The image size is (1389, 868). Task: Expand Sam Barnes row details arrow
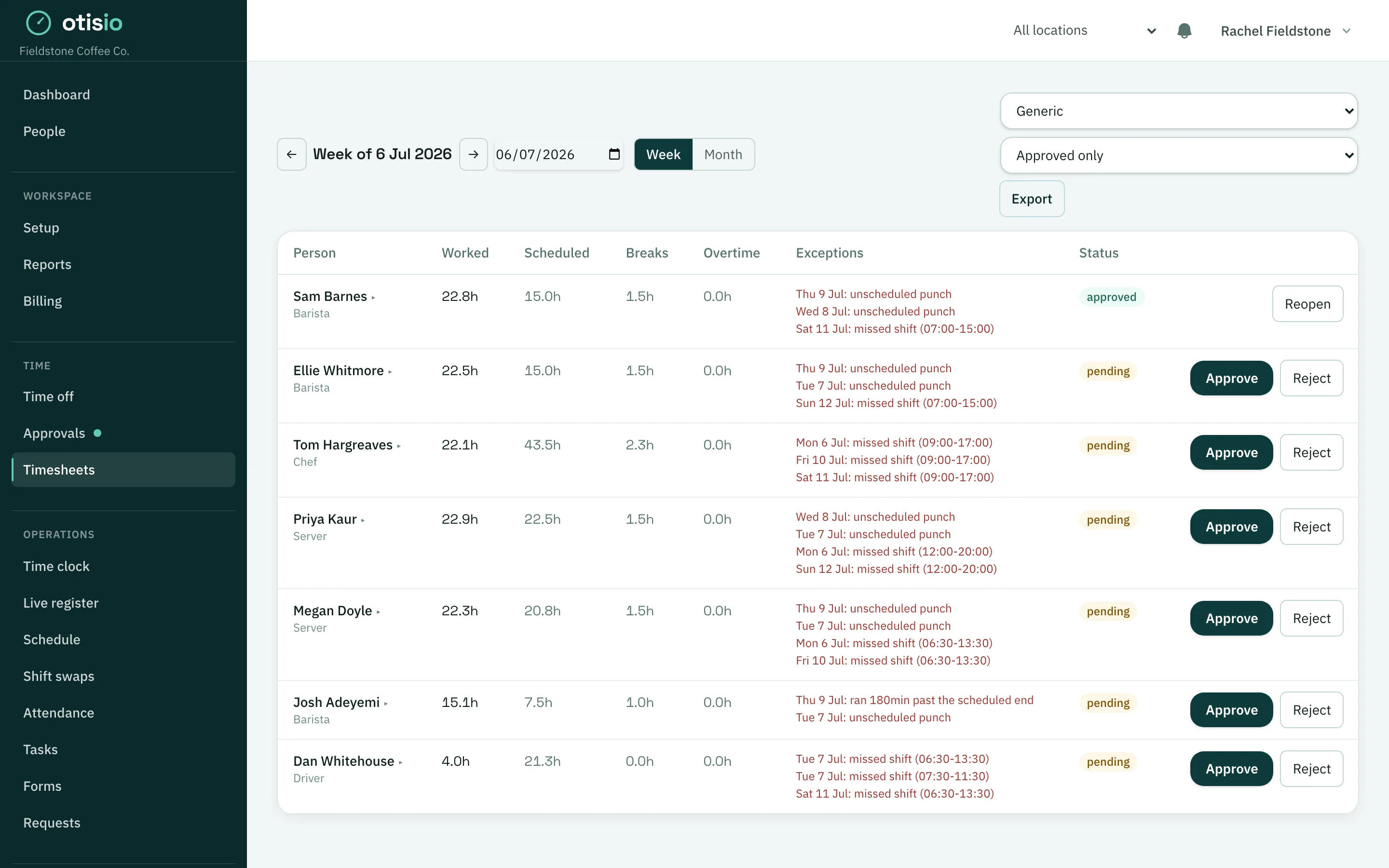pos(373,298)
